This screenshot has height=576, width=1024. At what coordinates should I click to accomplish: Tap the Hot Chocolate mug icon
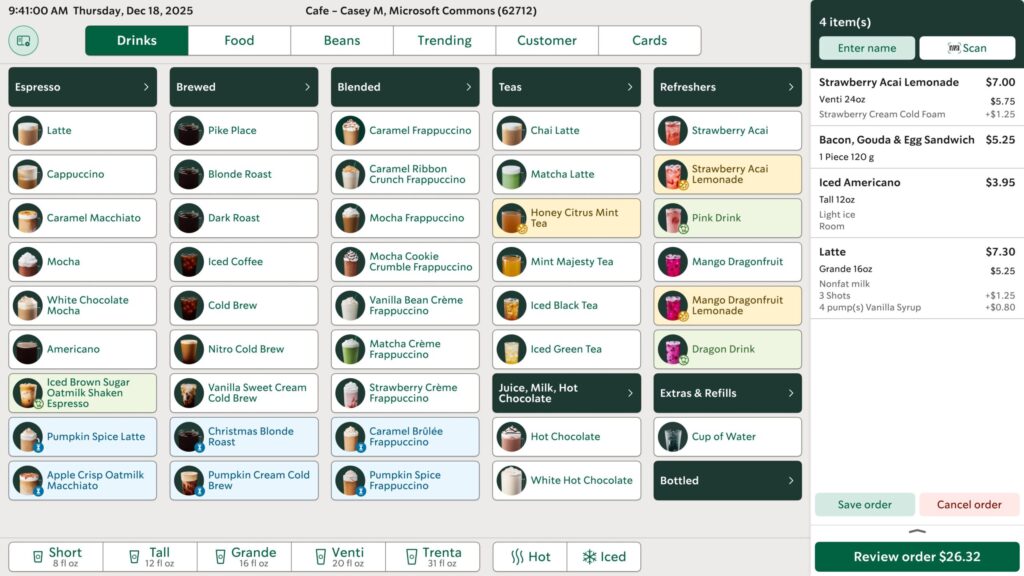click(x=511, y=437)
